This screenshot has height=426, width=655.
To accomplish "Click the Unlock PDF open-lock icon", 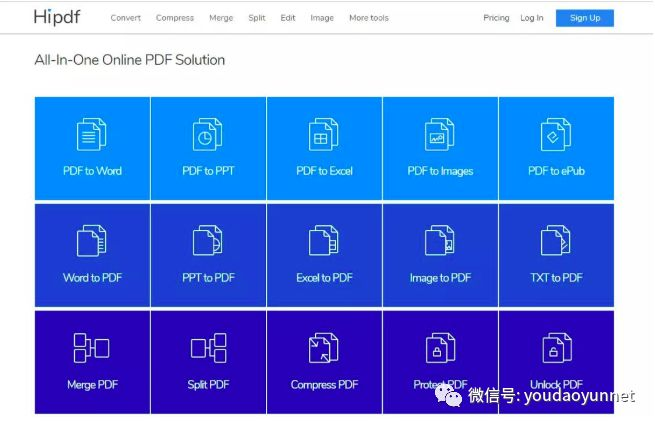I will (557, 347).
